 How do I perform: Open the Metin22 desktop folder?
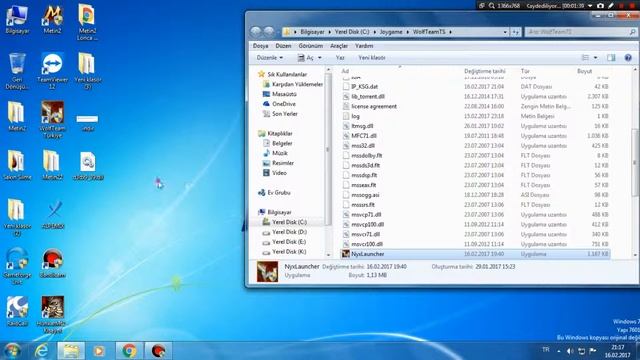tap(52, 165)
